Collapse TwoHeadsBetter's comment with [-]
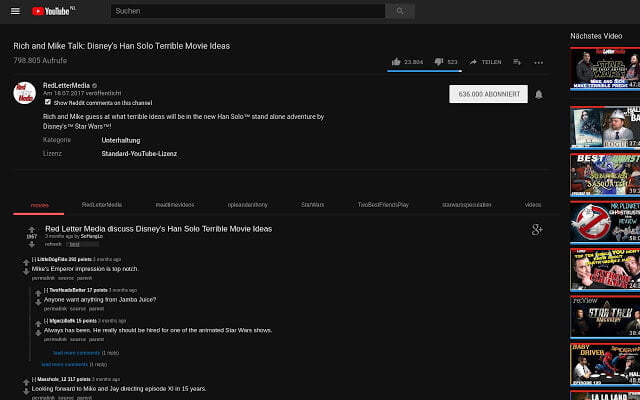Screen dimensions: 640x400 46,290
